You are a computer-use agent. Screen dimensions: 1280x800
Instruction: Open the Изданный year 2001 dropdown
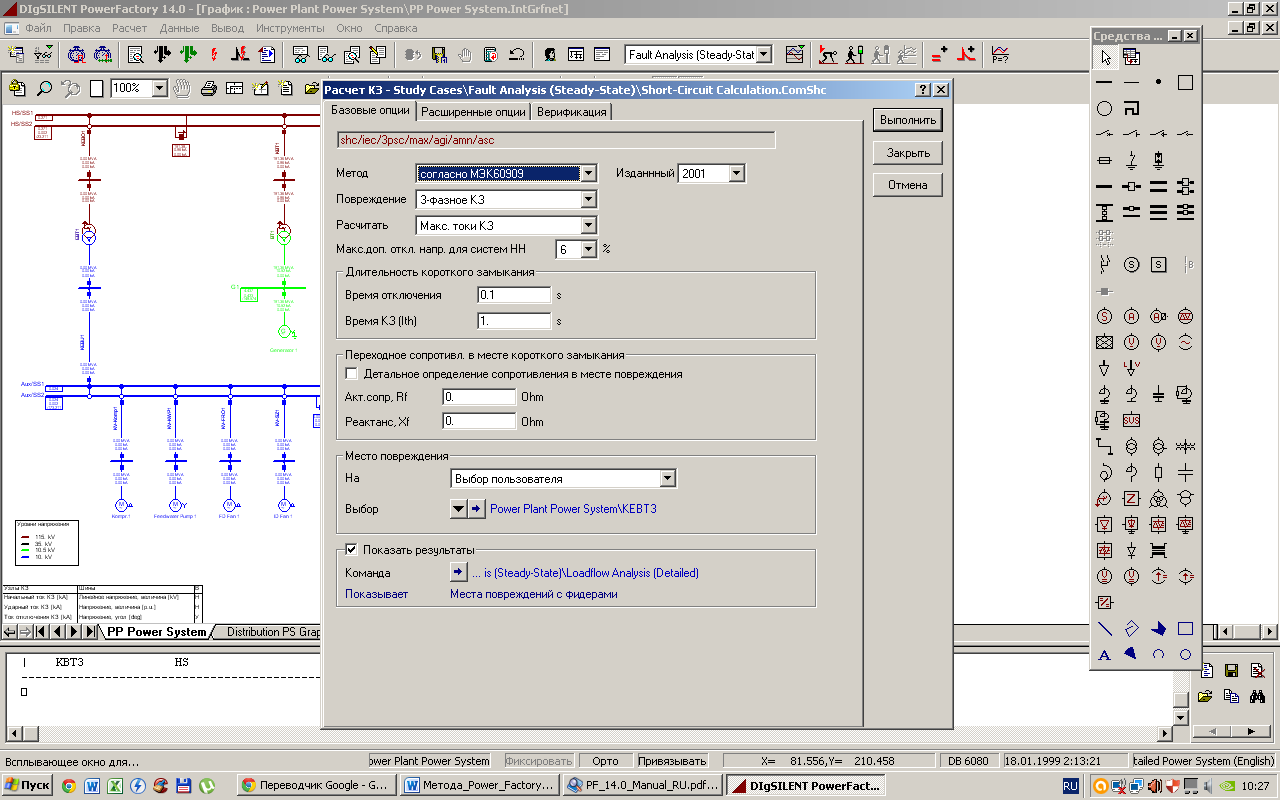(737, 173)
